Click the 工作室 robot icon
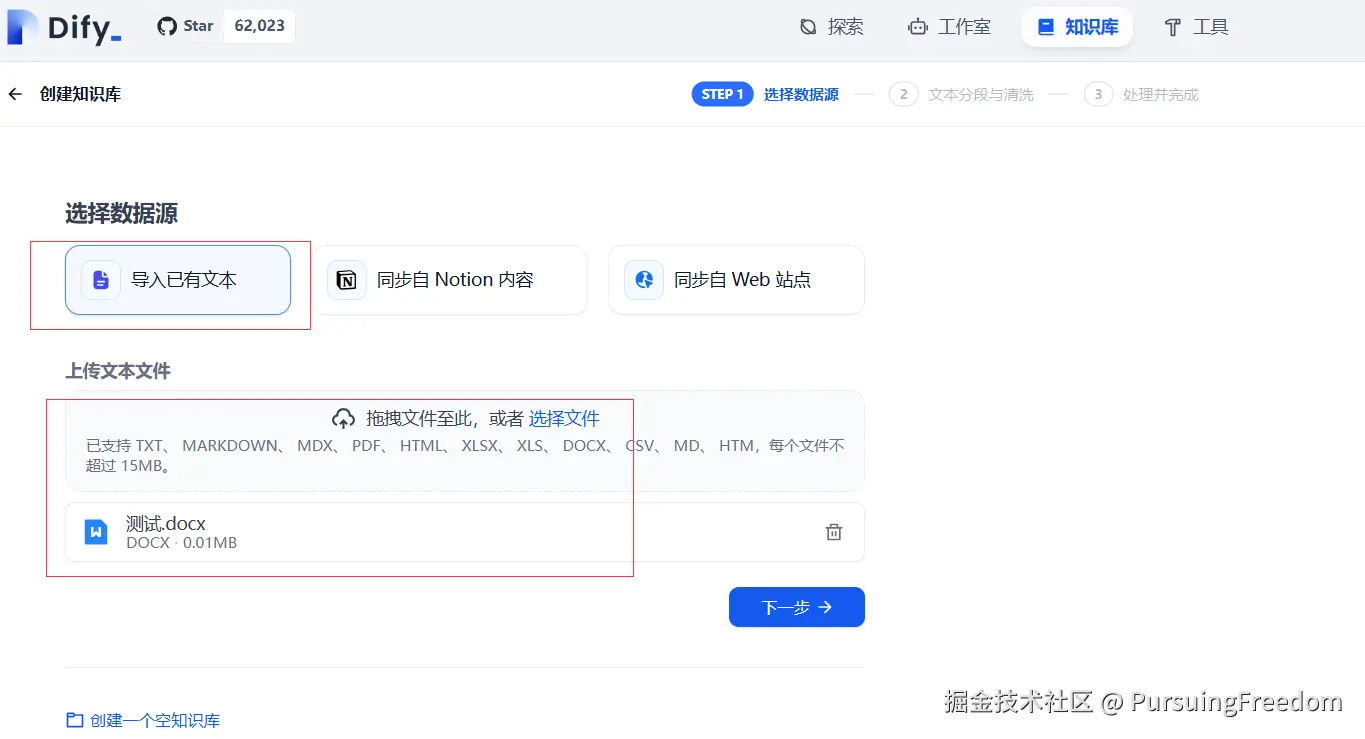 coord(918,27)
